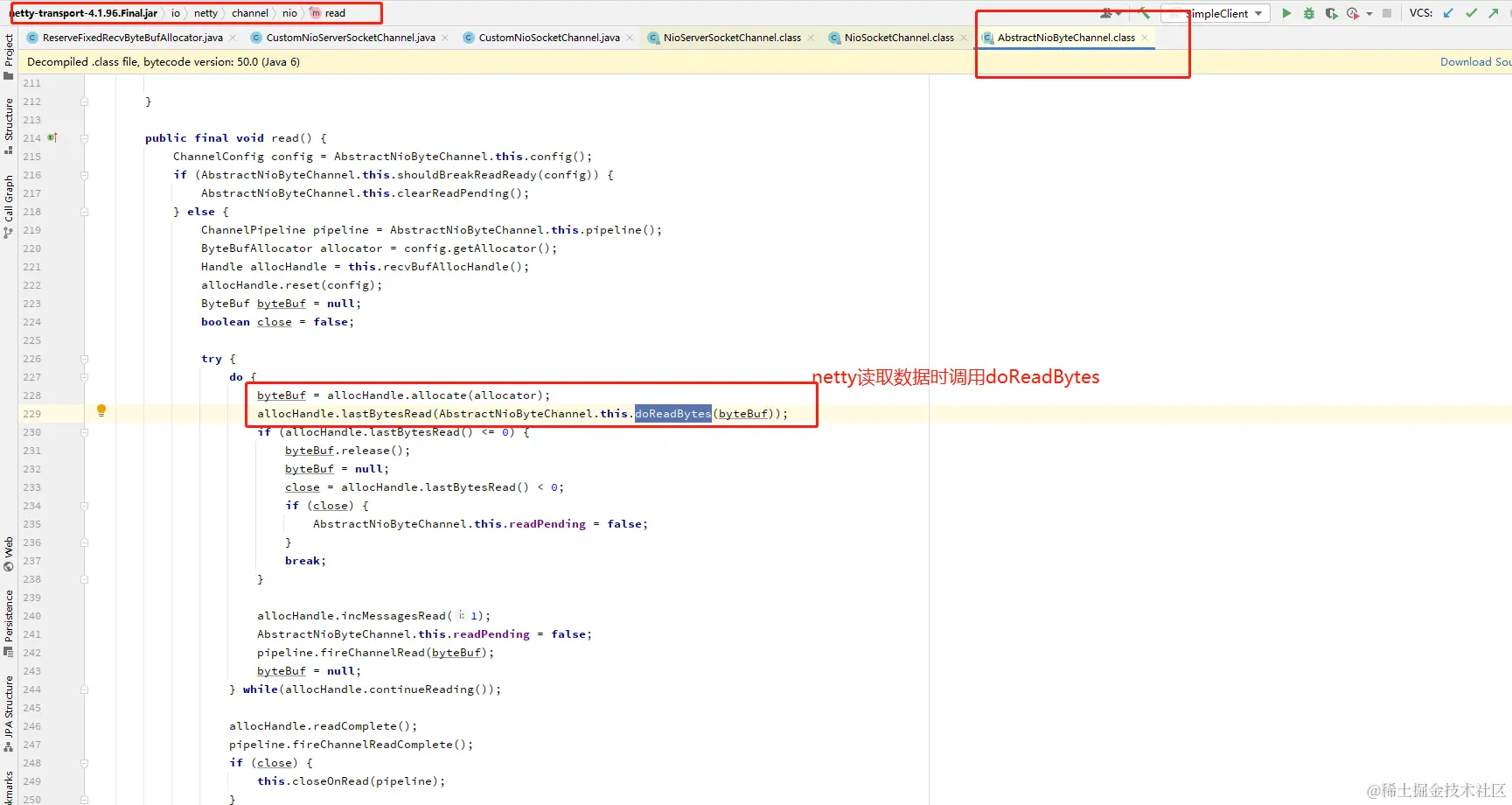The image size is (1512, 805).
Task: Click the grey Stop square icon
Action: [x=1387, y=13]
